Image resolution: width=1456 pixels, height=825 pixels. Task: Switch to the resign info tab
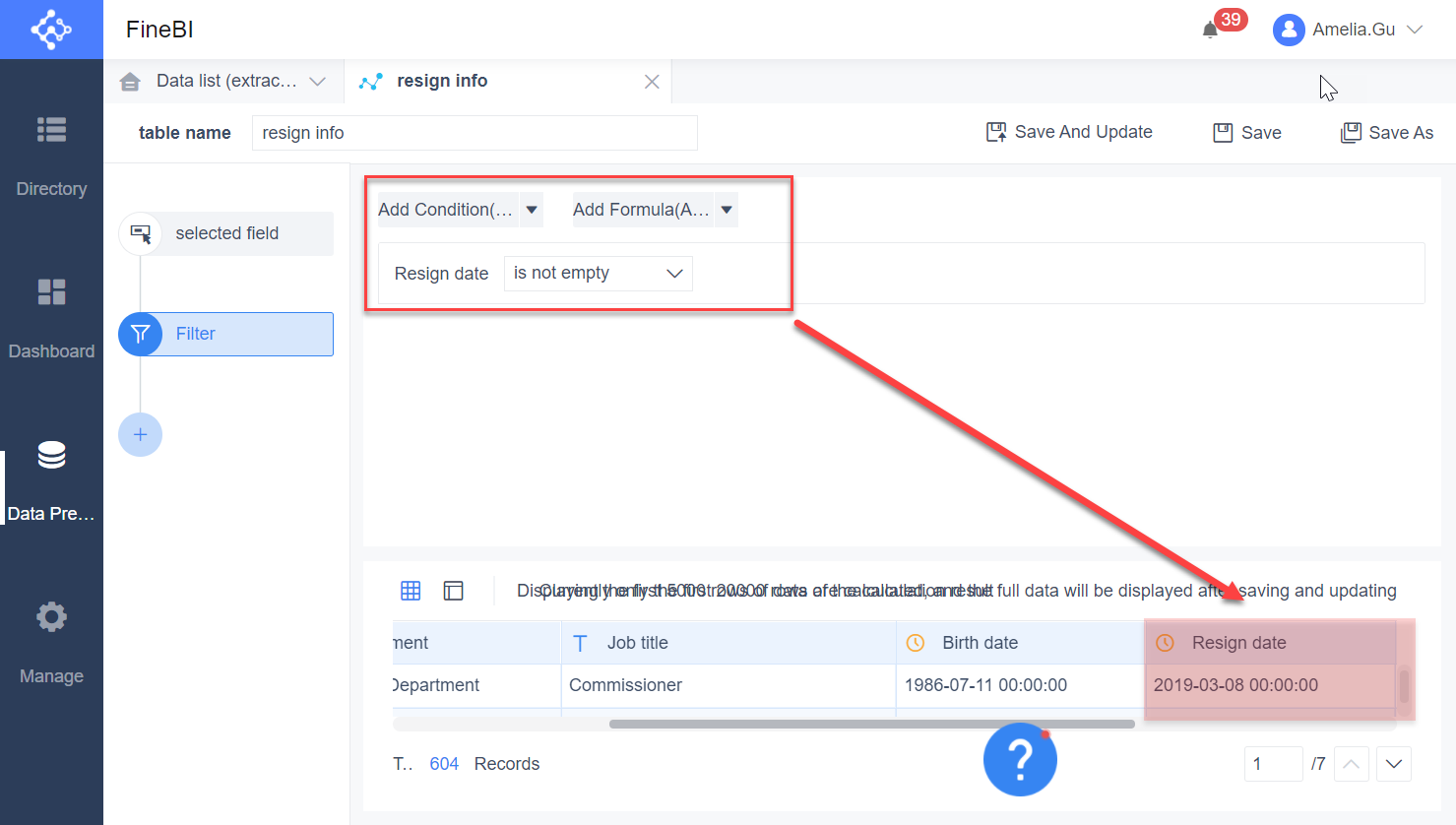click(x=440, y=81)
